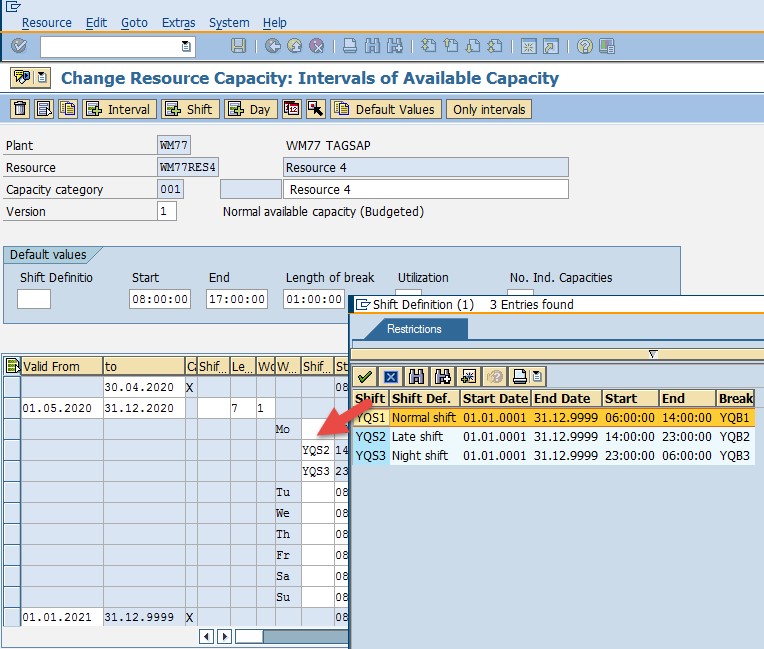Click the End field showing 17:00:00

click(237, 299)
